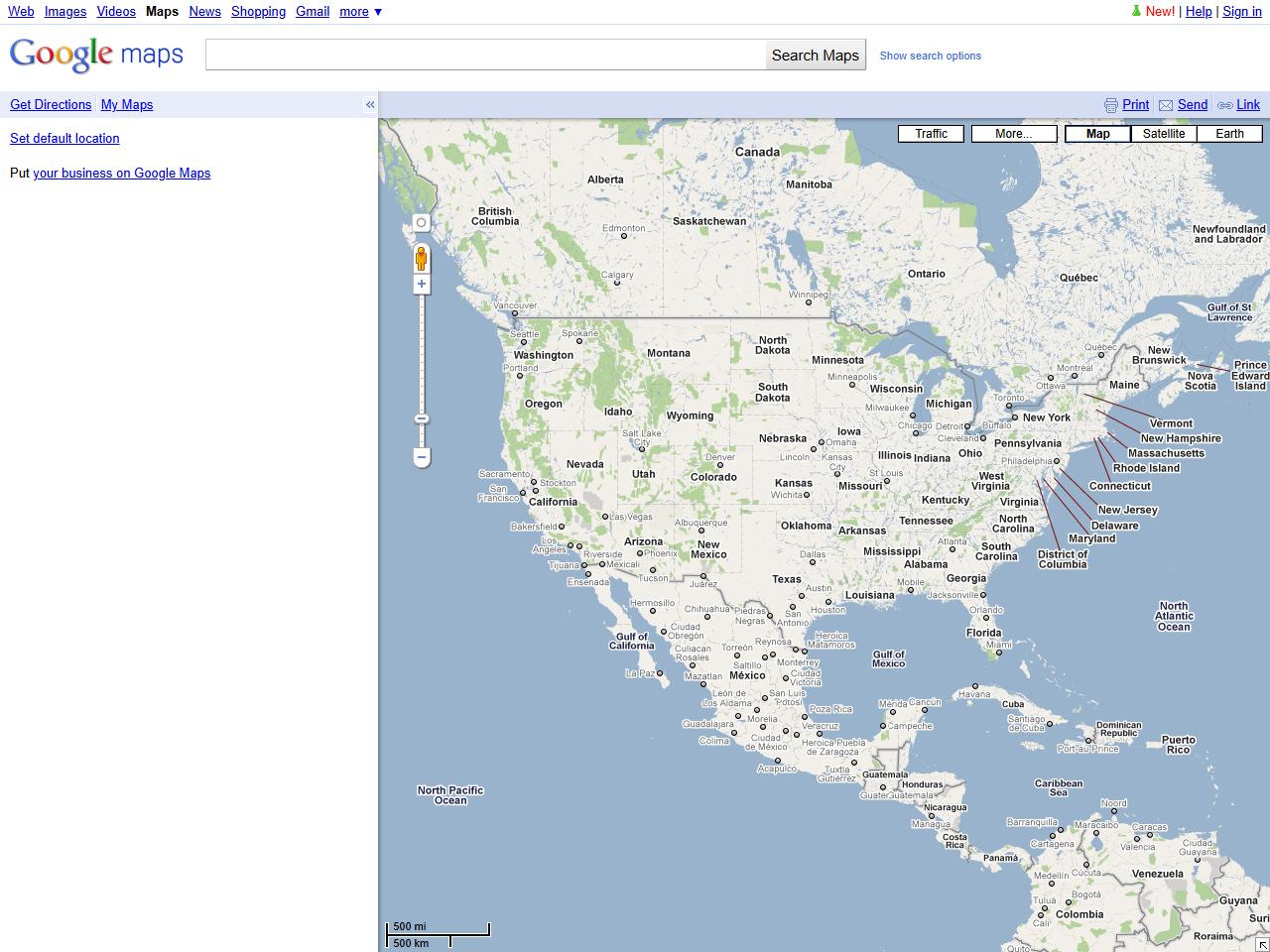Click the Saskatchewan label on map

[708, 221]
